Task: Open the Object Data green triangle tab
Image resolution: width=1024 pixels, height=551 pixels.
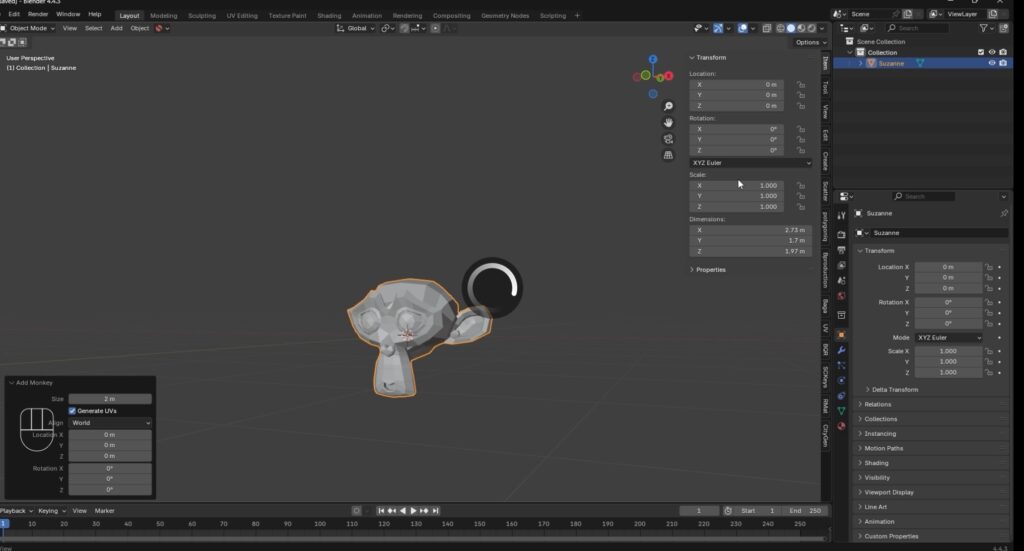Action: click(841, 411)
